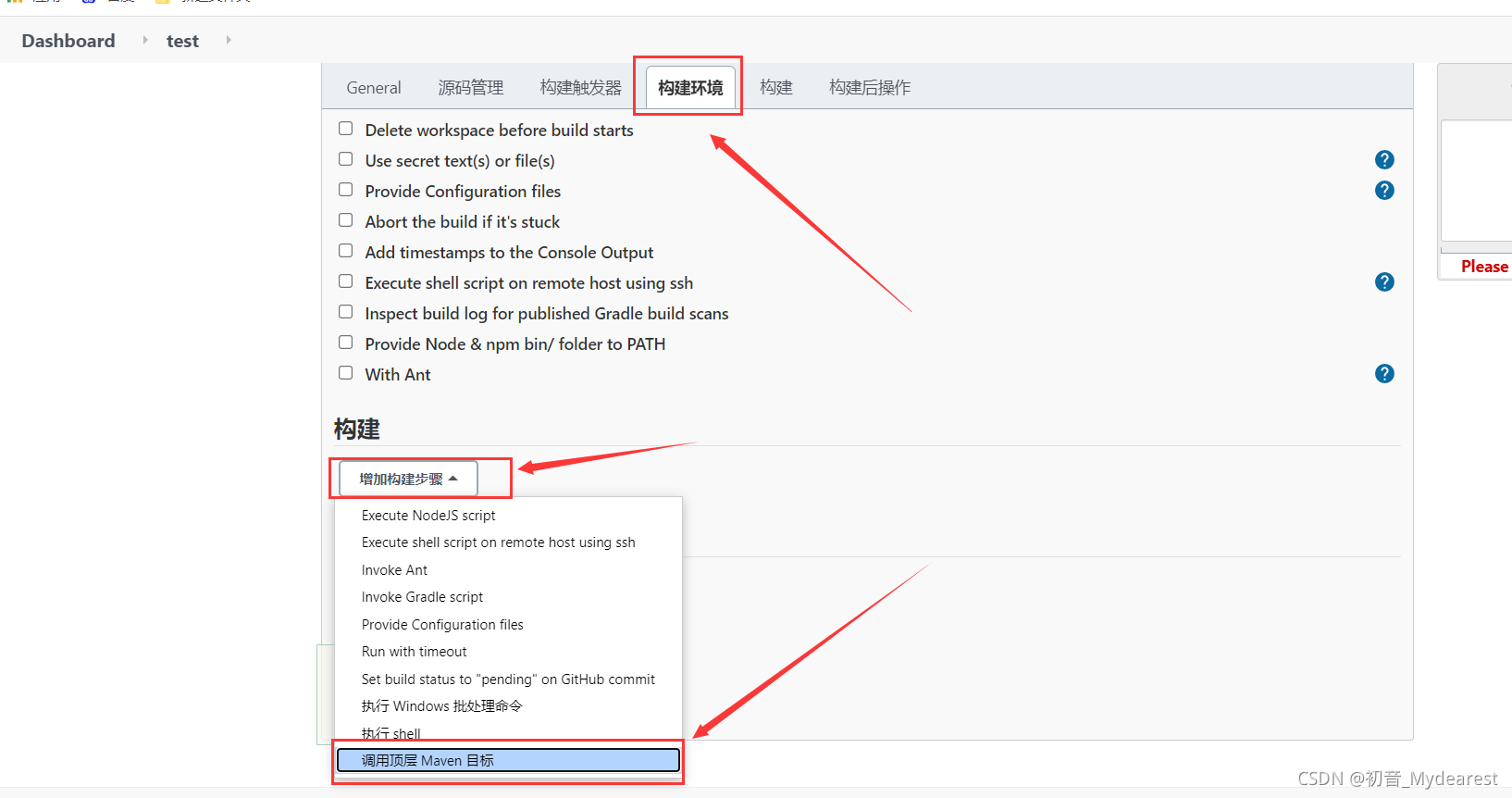1512x798 pixels.
Task: Tick the Provide Configuration files checkbox
Action: (x=346, y=190)
